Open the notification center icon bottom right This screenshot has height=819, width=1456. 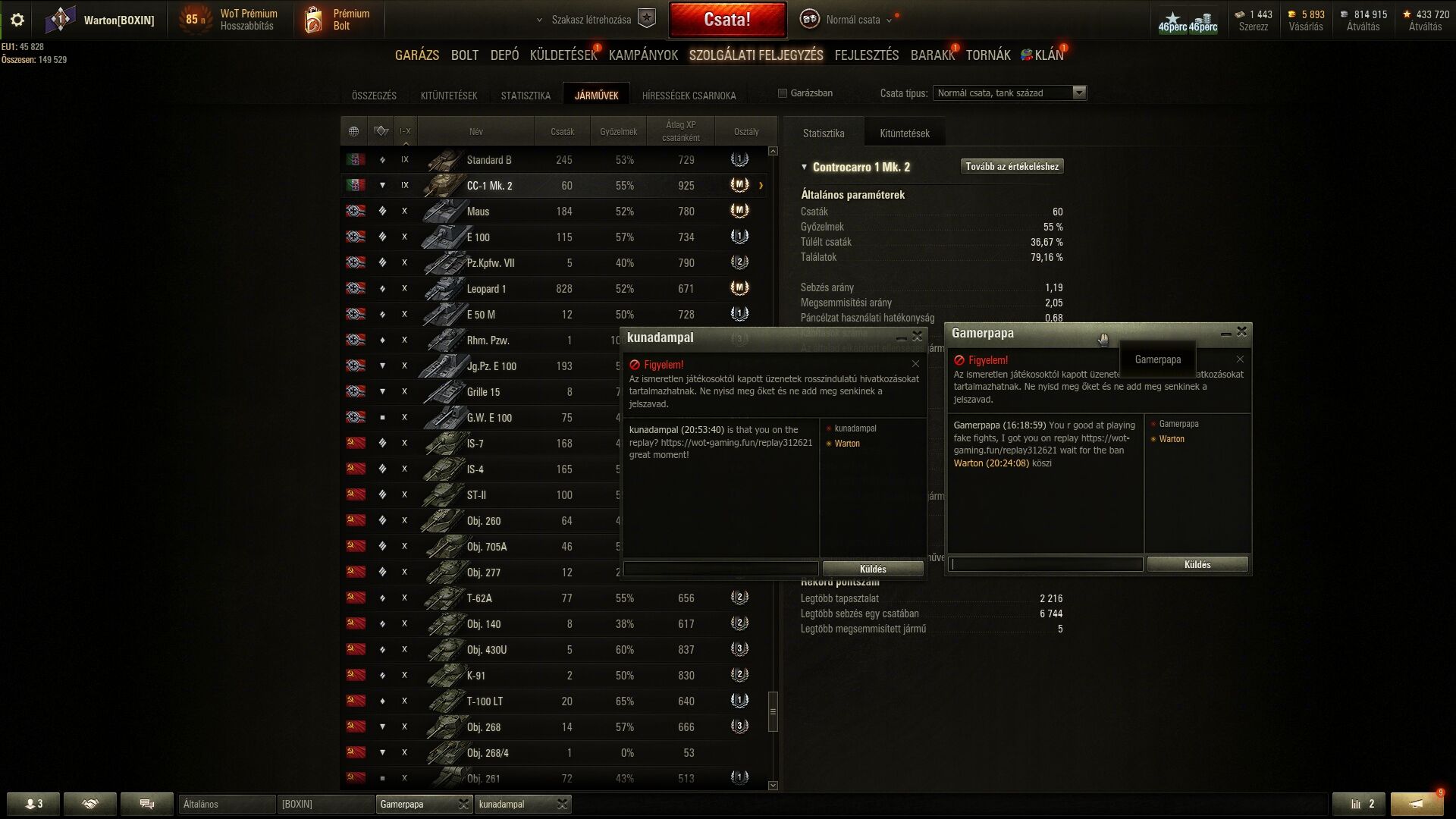1417,804
